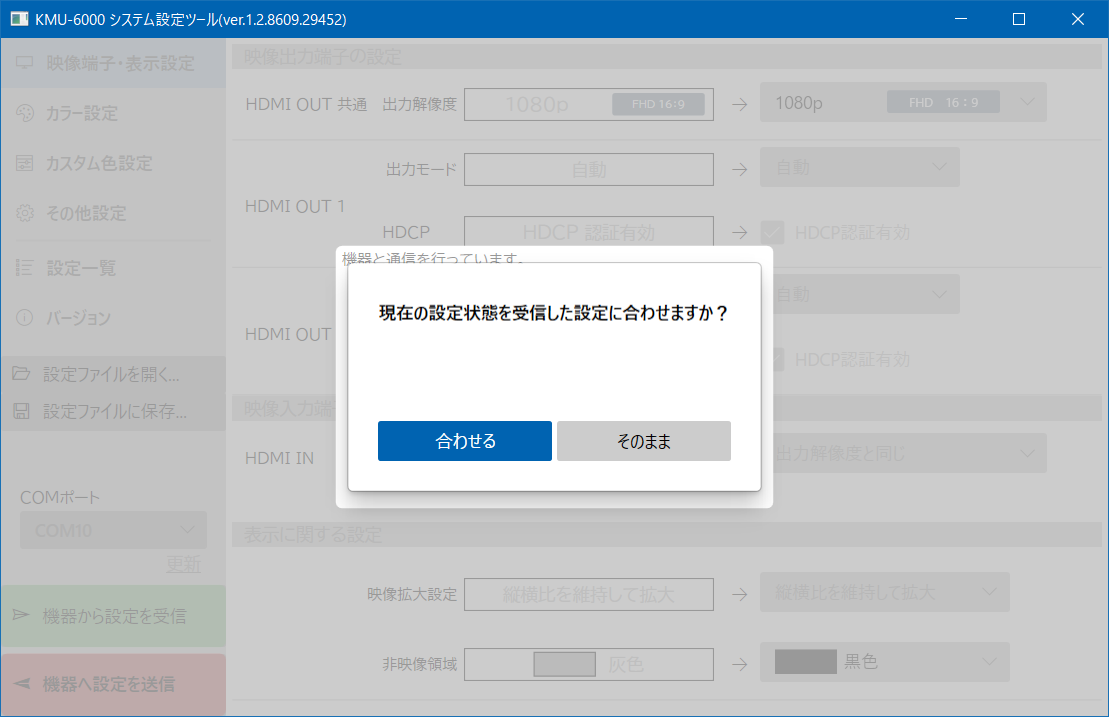Click the floppy disk icon for 設定ファイルに保存
The width and height of the screenshot is (1109, 717).
click(x=21, y=410)
